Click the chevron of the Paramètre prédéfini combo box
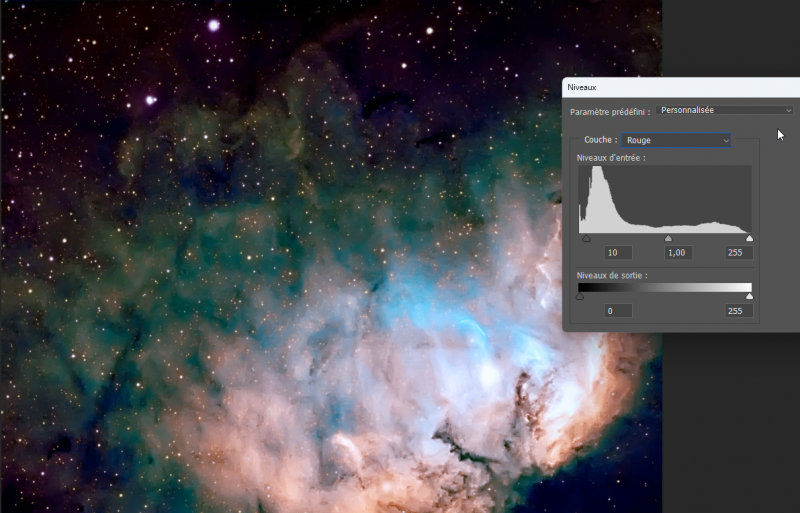This screenshot has height=513, width=800. [788, 110]
